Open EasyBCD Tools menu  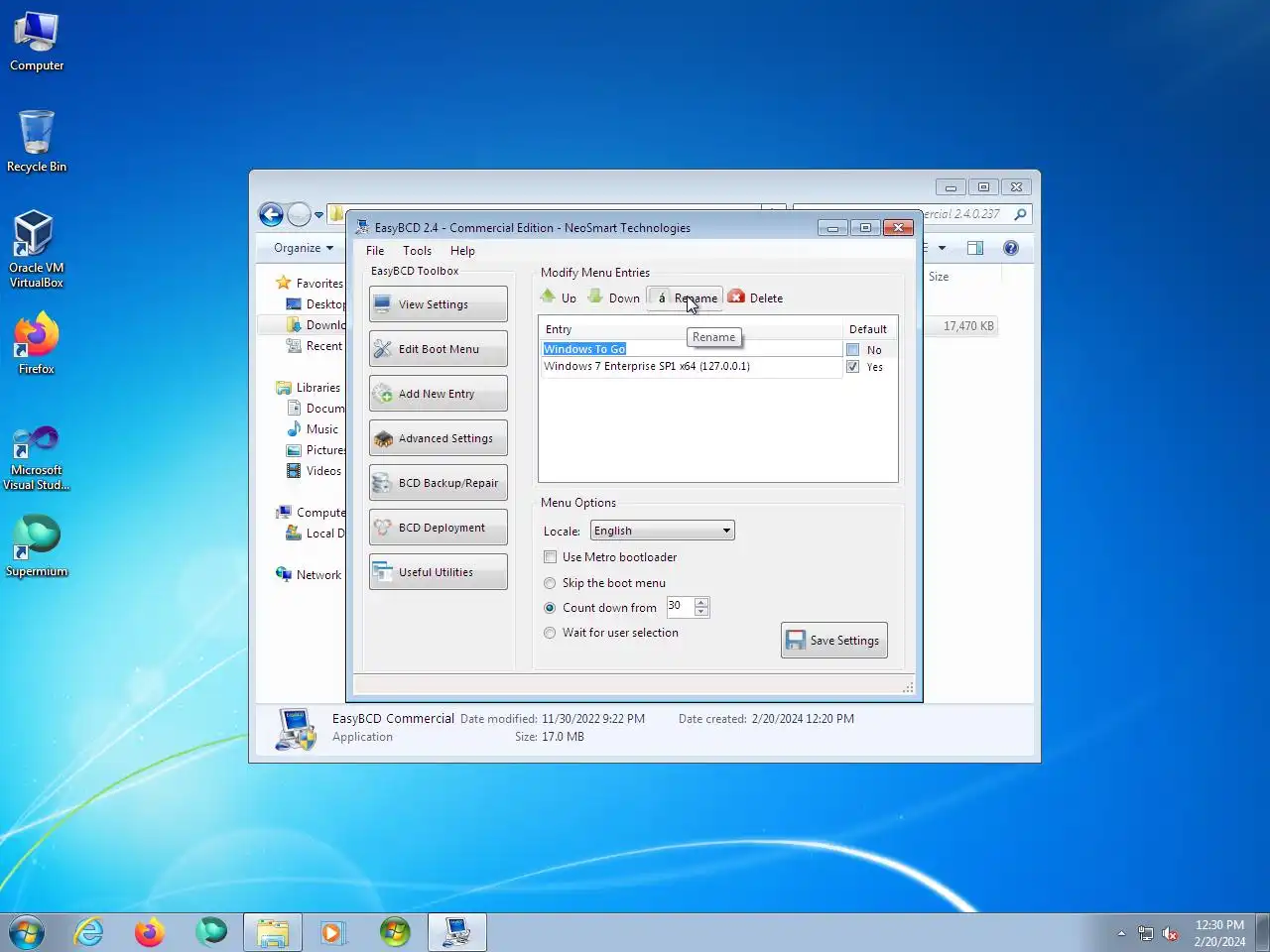click(x=417, y=251)
